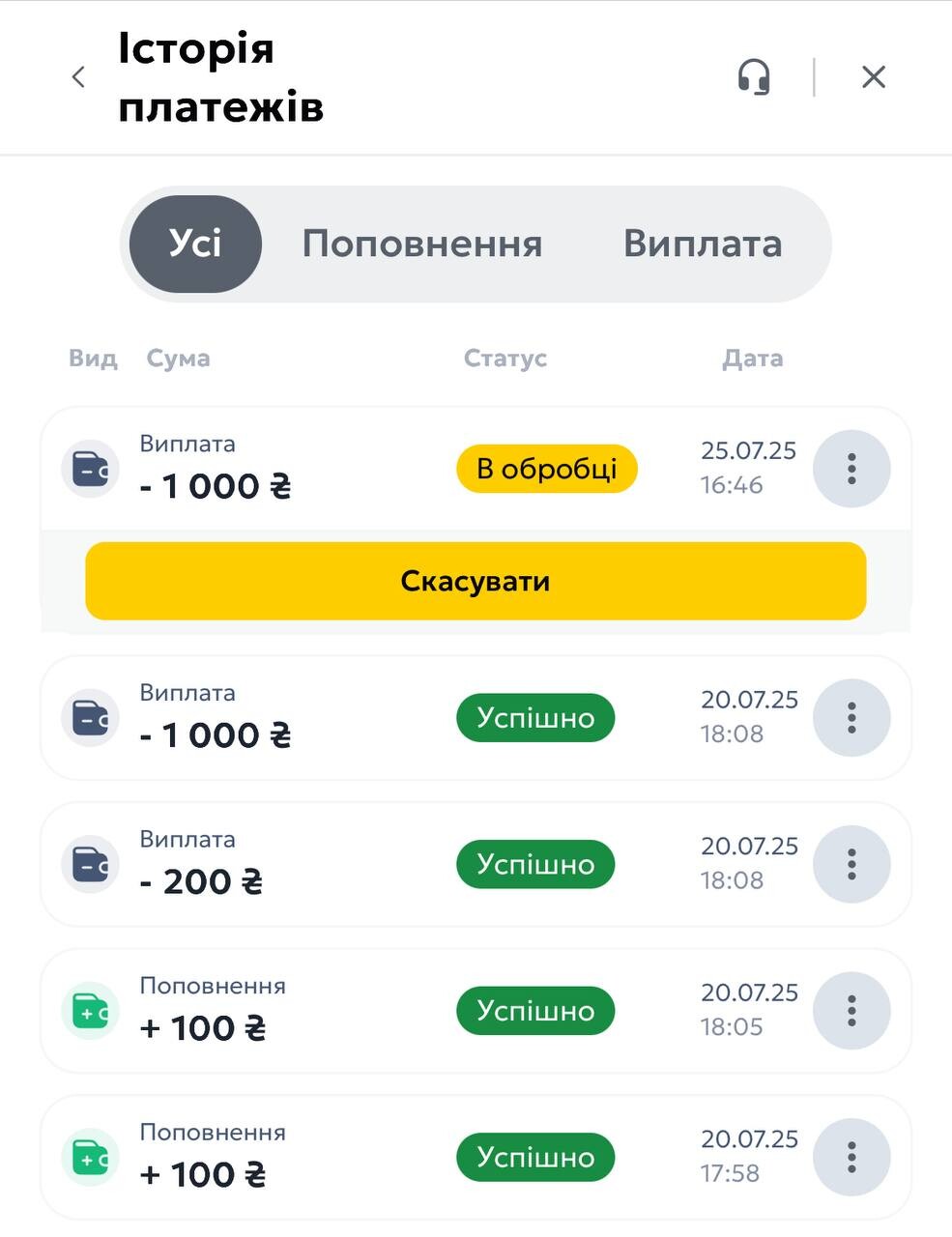Image resolution: width=952 pixels, height=1237 pixels.
Task: Open three-dot menu for 1 000 ₴ payout at 18:08
Action: 851,718
